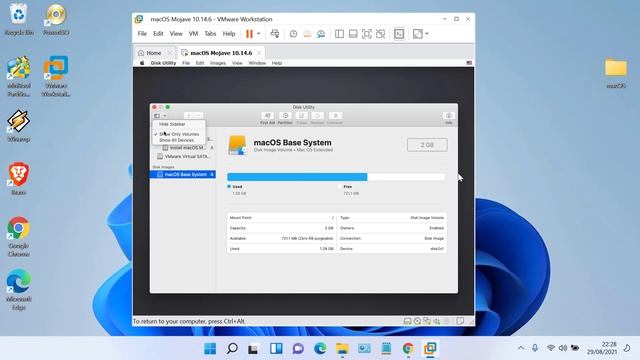Open the VMware Workstation desktop shortcut
Screen dimensions: 640x360
(56, 76)
